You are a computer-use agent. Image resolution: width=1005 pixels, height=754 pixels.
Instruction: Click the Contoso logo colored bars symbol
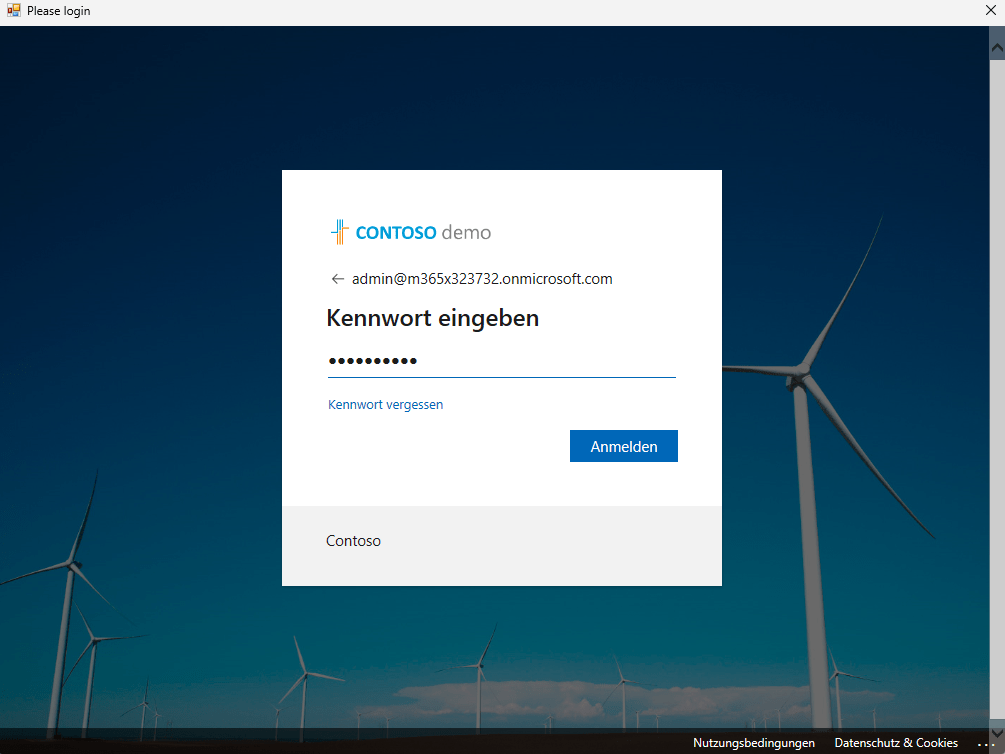click(339, 231)
